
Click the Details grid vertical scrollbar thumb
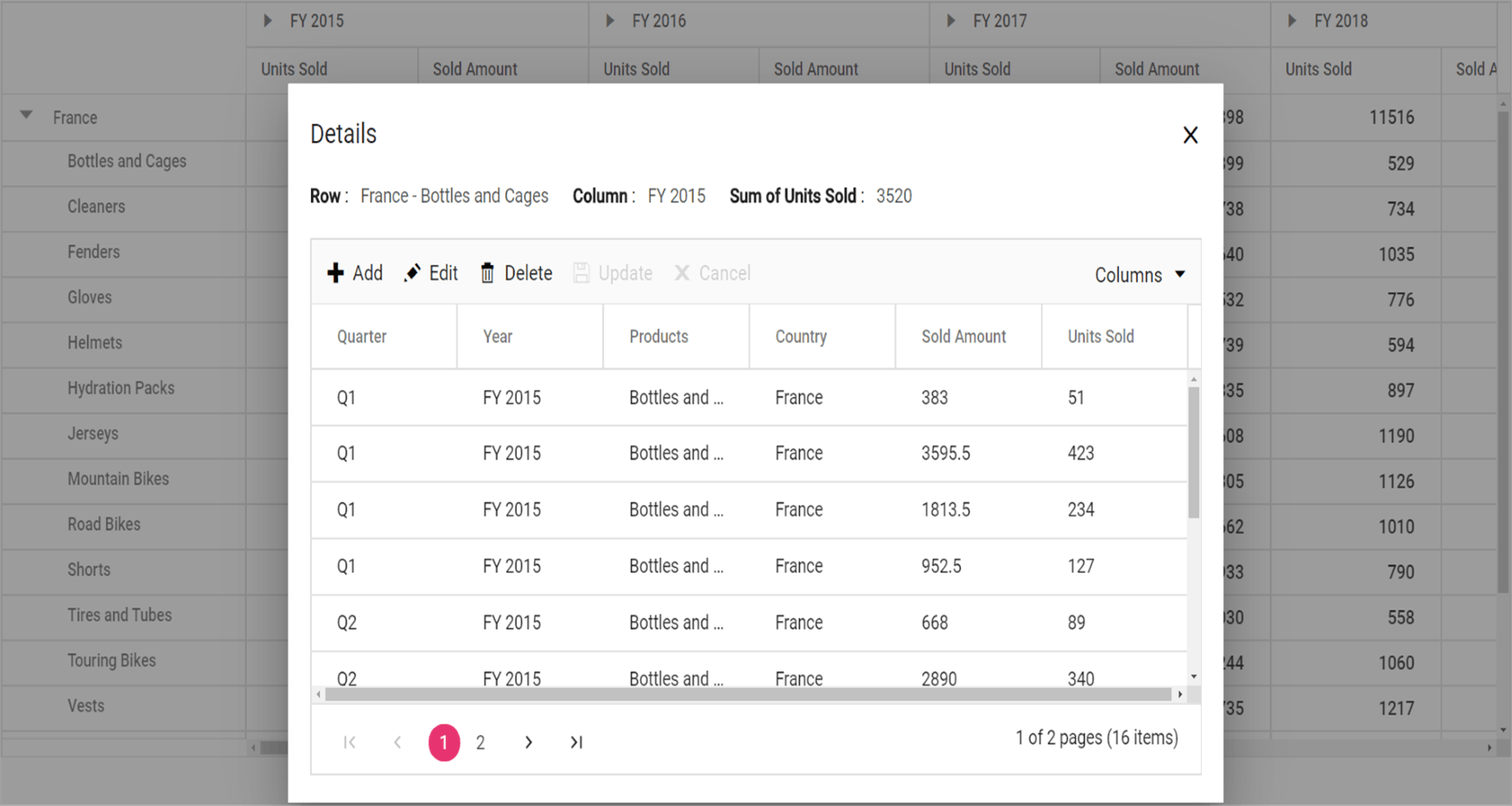[x=1194, y=453]
